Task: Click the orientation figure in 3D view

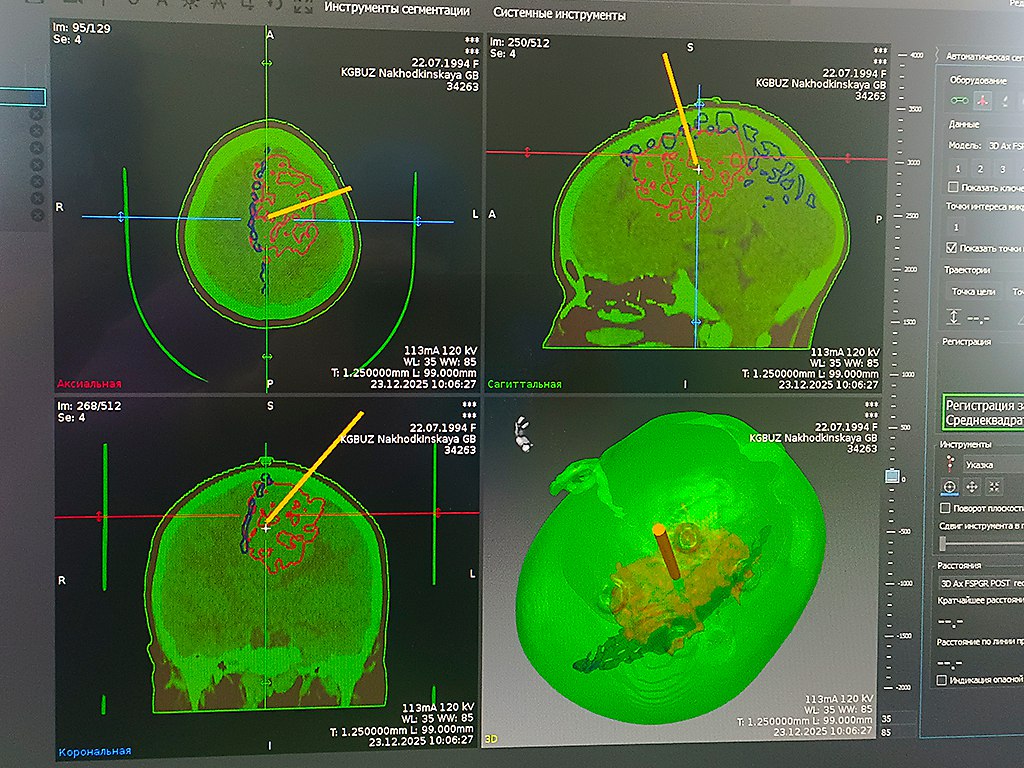Action: click(520, 433)
